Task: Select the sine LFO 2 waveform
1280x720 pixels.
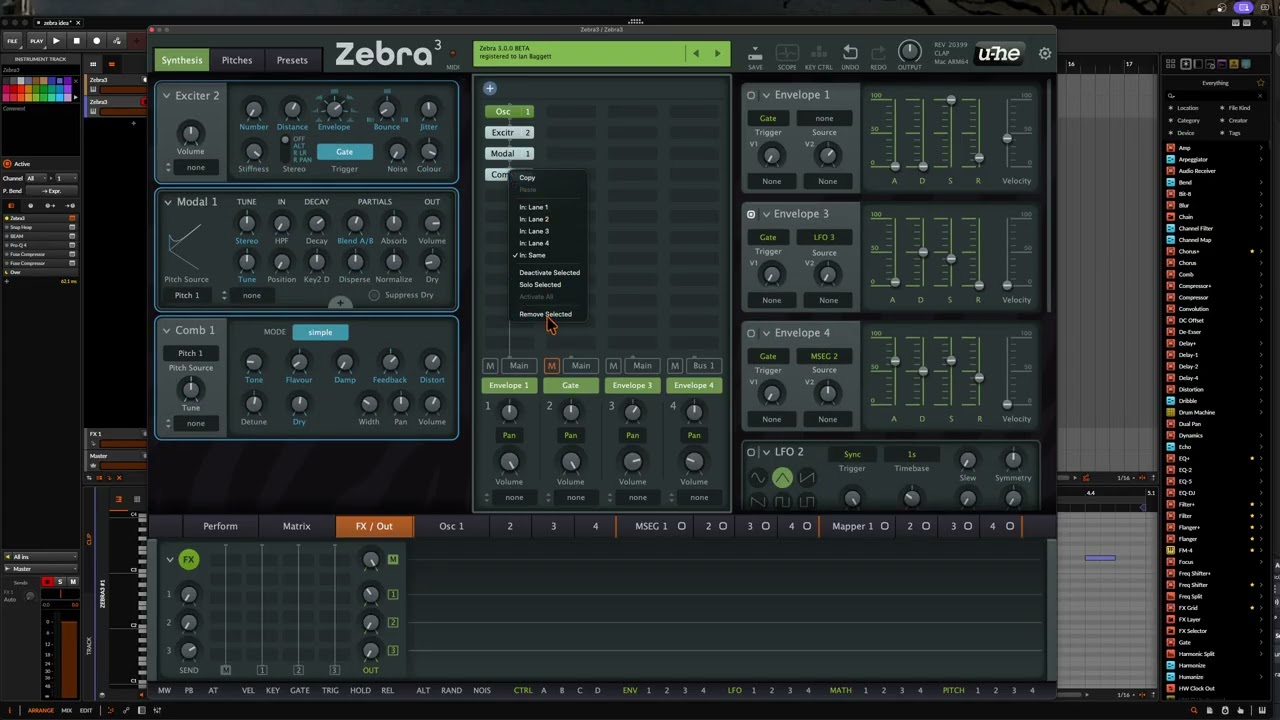Action: click(x=758, y=478)
